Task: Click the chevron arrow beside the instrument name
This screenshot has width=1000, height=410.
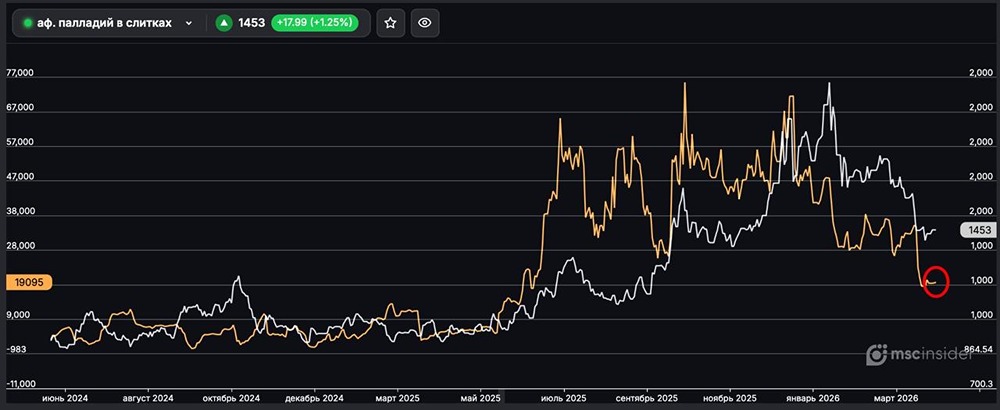Action: click(x=189, y=23)
